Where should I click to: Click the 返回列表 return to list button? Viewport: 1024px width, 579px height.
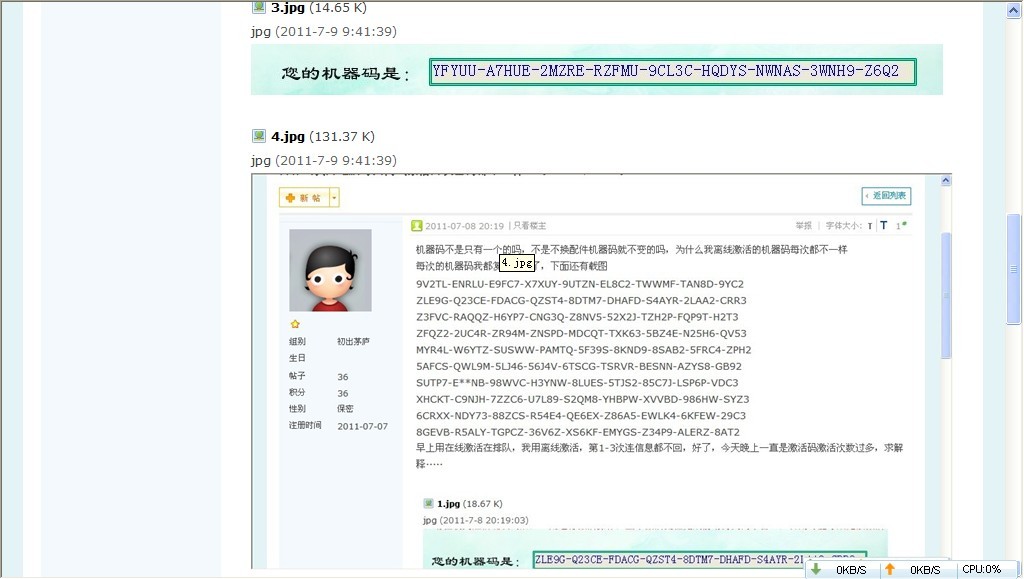(x=886, y=196)
